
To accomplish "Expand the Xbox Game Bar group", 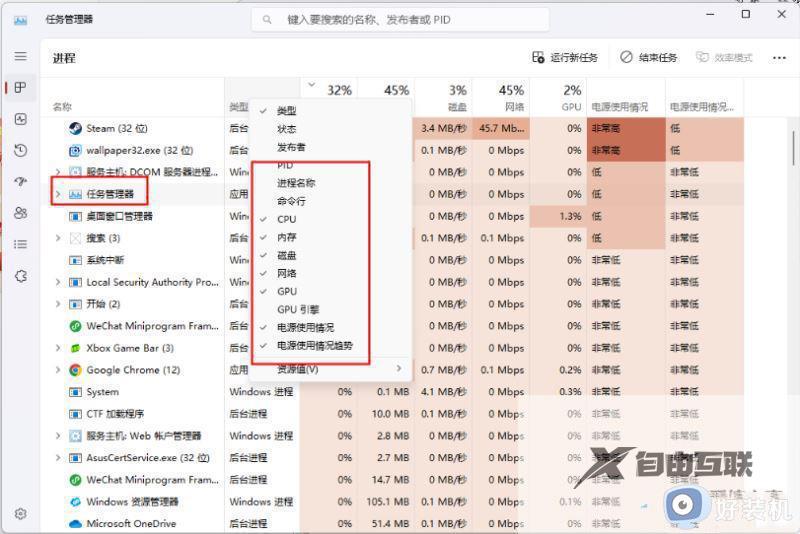I will point(58,348).
